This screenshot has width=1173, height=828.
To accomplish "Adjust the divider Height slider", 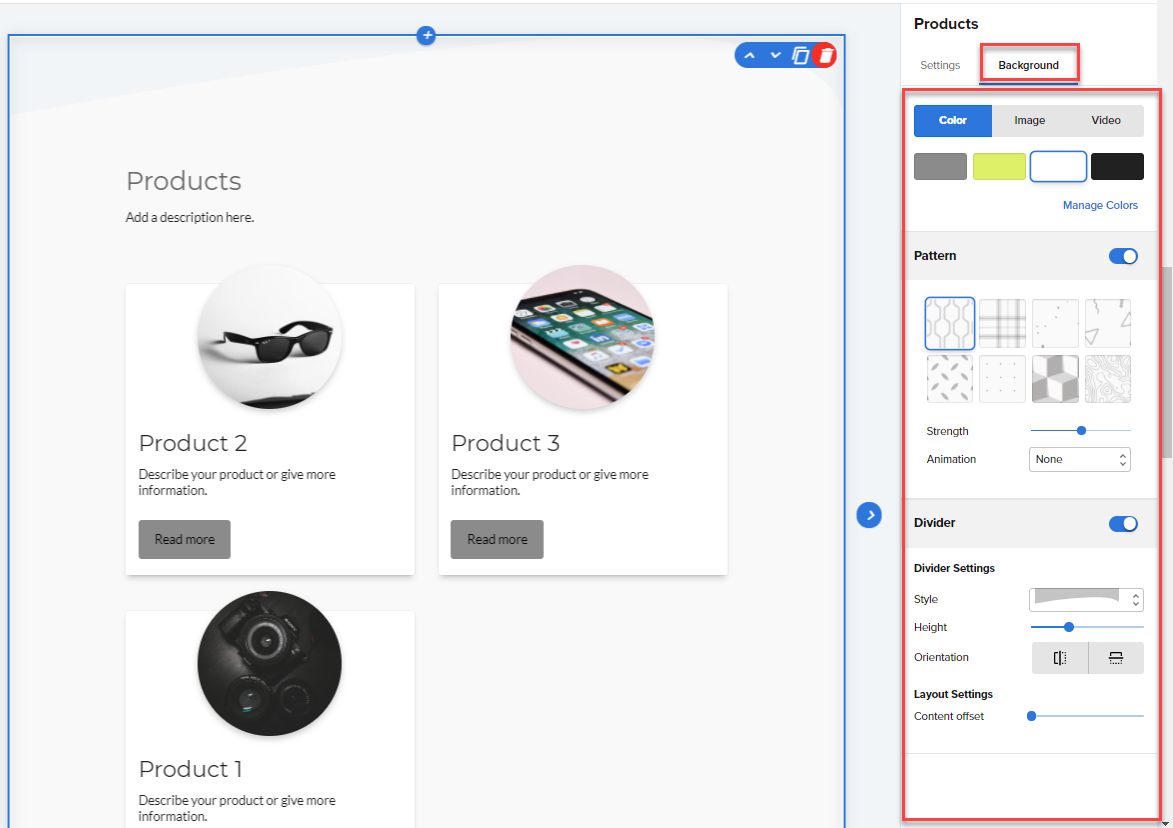I will 1086,627.
